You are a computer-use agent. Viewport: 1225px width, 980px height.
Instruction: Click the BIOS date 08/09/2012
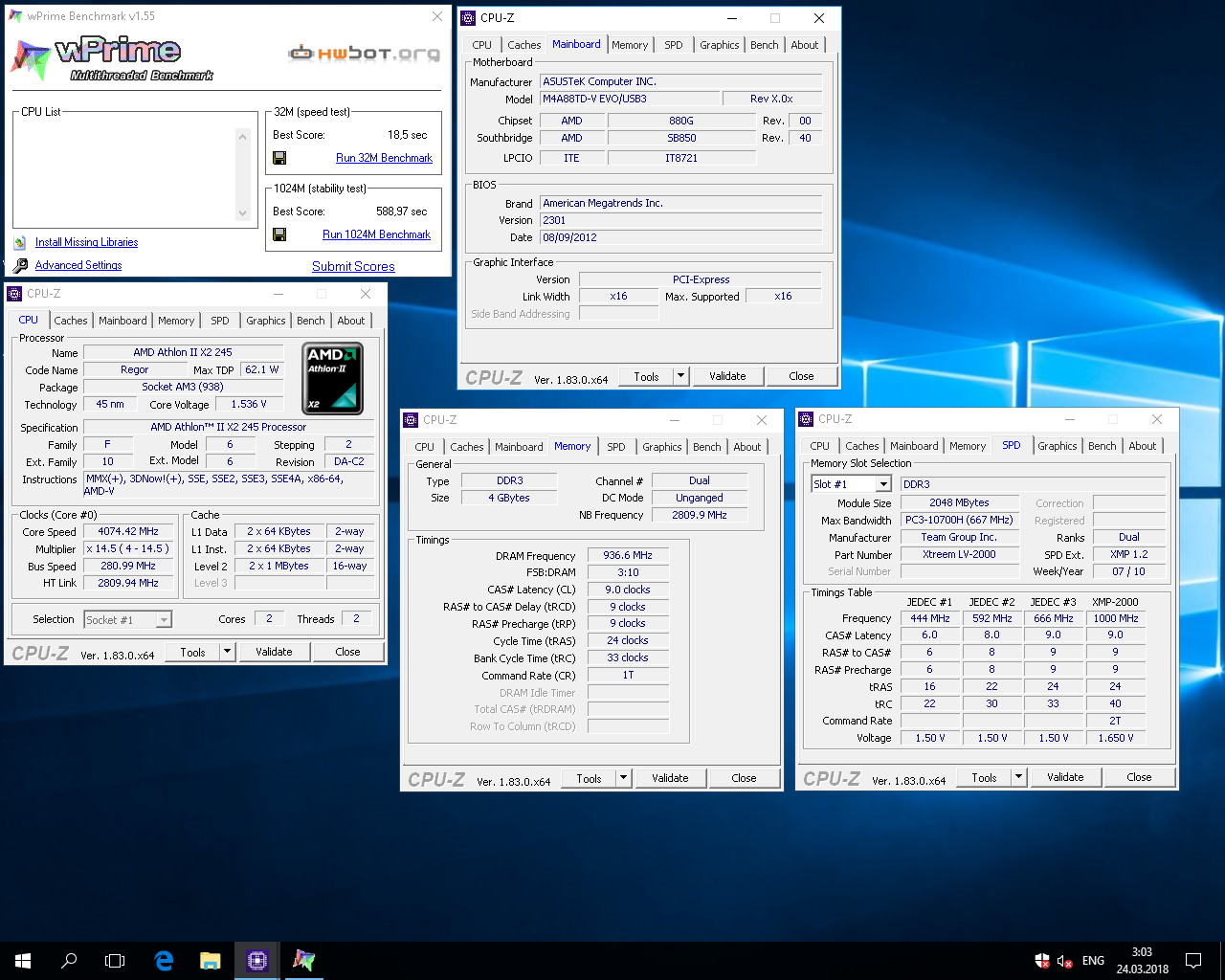680,237
